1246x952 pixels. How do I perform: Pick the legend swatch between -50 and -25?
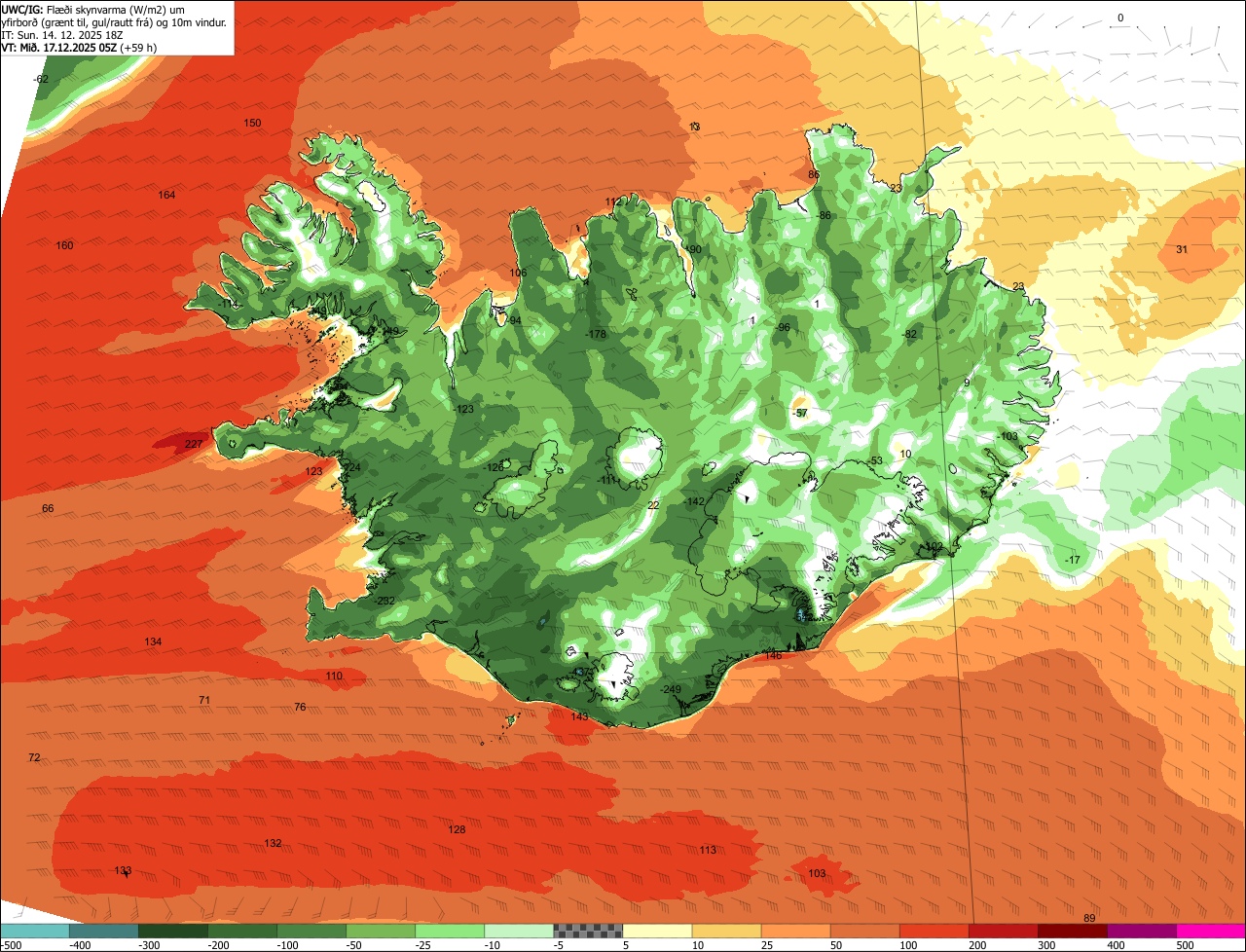pos(381,931)
